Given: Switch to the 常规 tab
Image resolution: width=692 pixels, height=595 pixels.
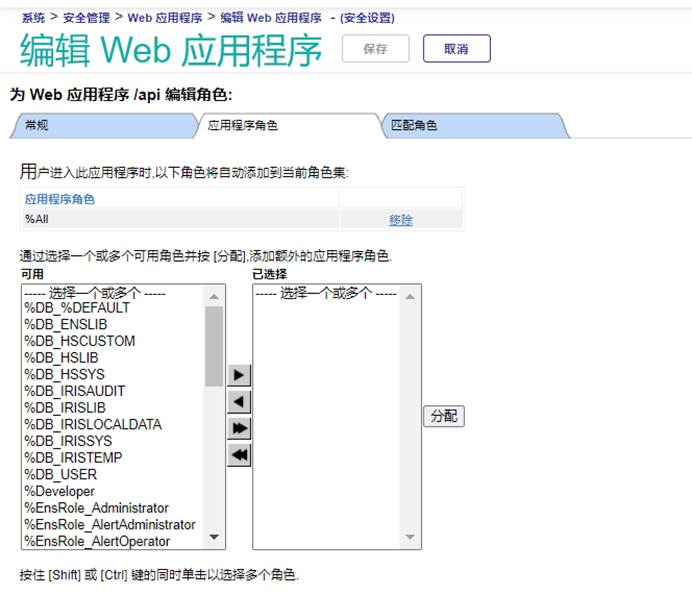Looking at the screenshot, I should click(x=104, y=126).
